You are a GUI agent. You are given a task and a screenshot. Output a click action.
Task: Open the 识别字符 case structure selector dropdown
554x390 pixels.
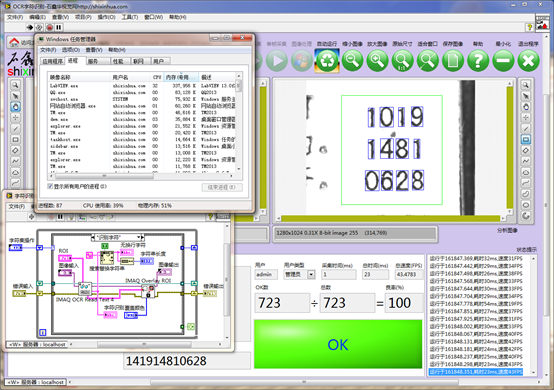pyautogui.click(x=138, y=237)
